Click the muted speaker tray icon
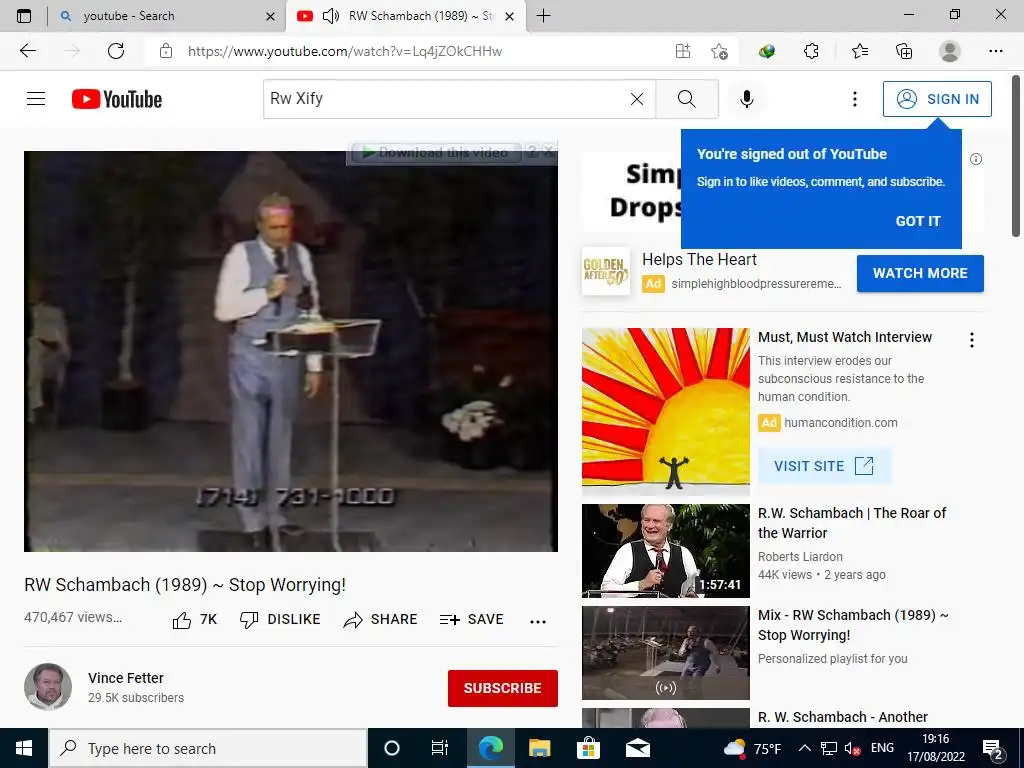Viewport: 1024px width, 768px height. 852,748
